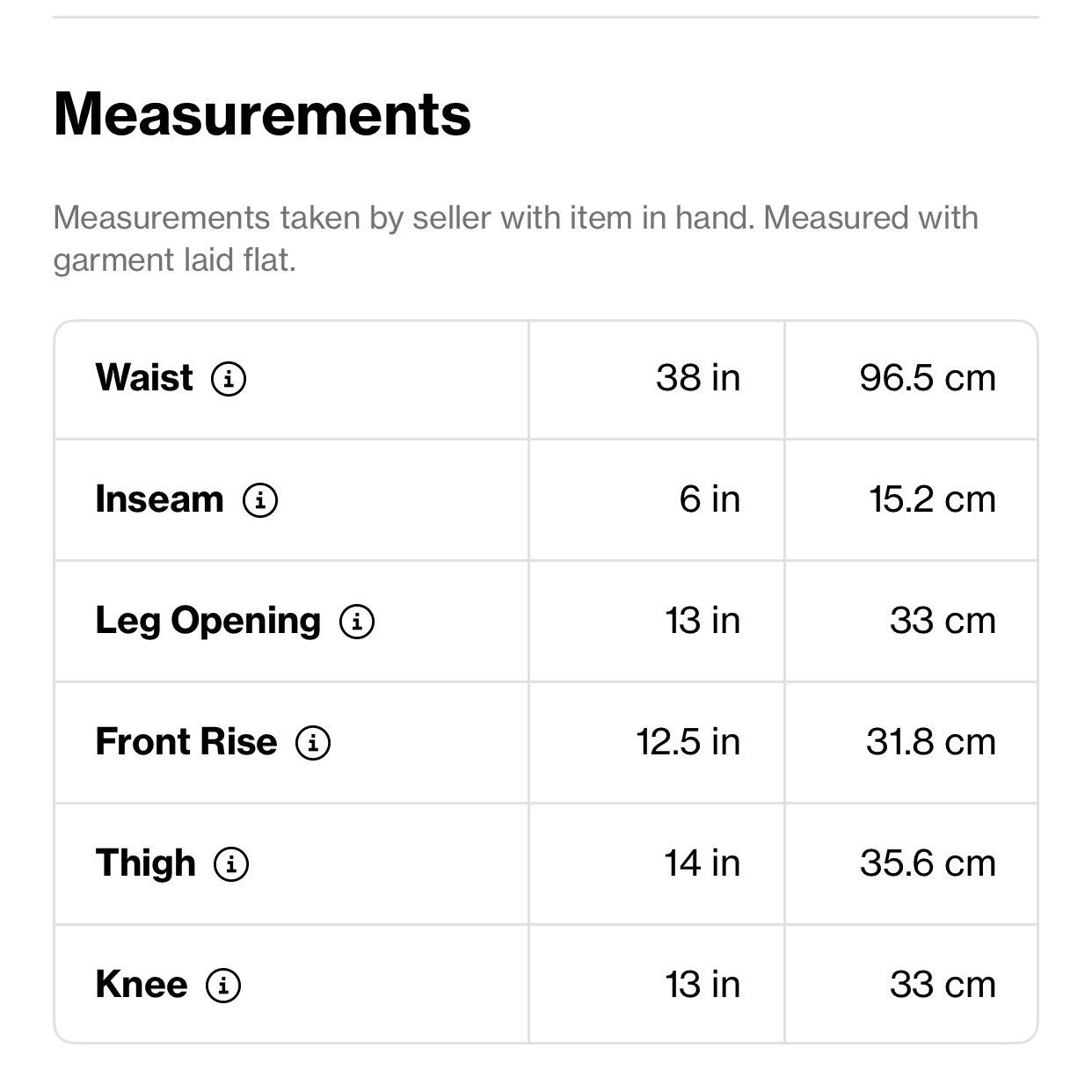The width and height of the screenshot is (1092, 1092).
Task: Click the Measurements heading
Action: point(262,114)
